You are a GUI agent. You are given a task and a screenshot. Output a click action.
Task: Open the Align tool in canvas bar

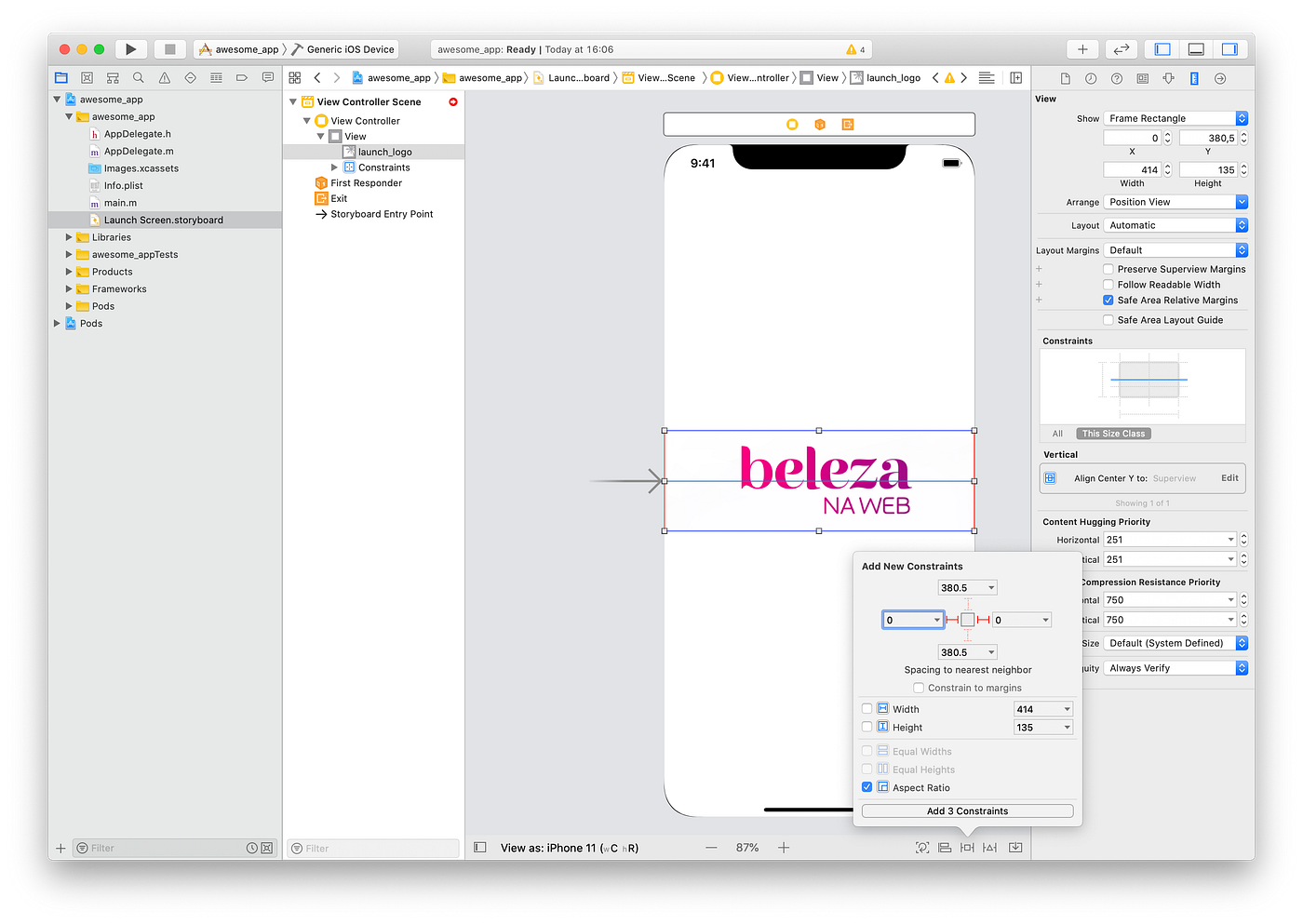[945, 847]
